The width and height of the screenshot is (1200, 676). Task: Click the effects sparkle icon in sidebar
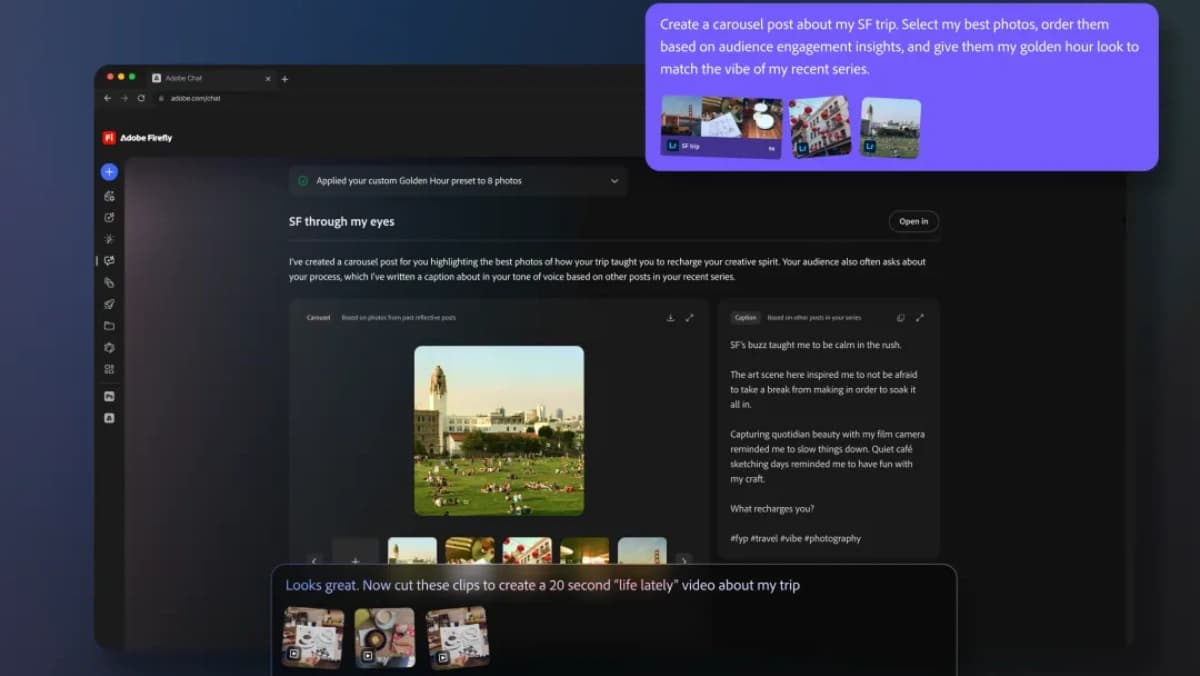point(109,239)
